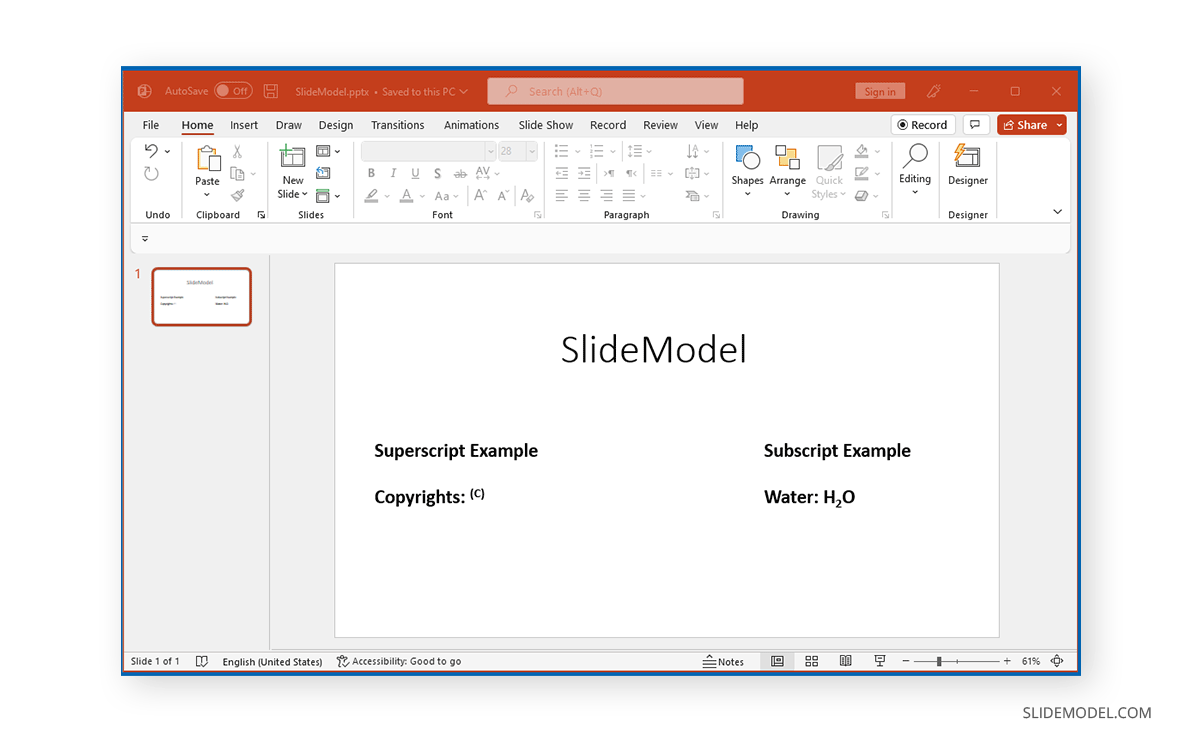
Task: Turn off the AutoSave switch
Action: [x=233, y=90]
